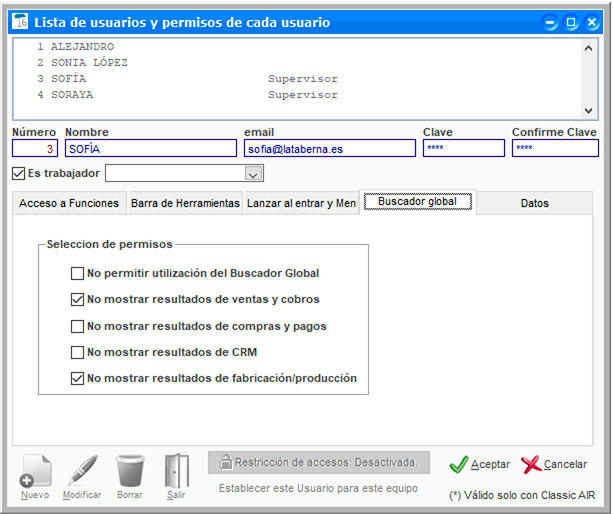Minimize the user list window
The width and height of the screenshot is (613, 514).
coord(550,22)
